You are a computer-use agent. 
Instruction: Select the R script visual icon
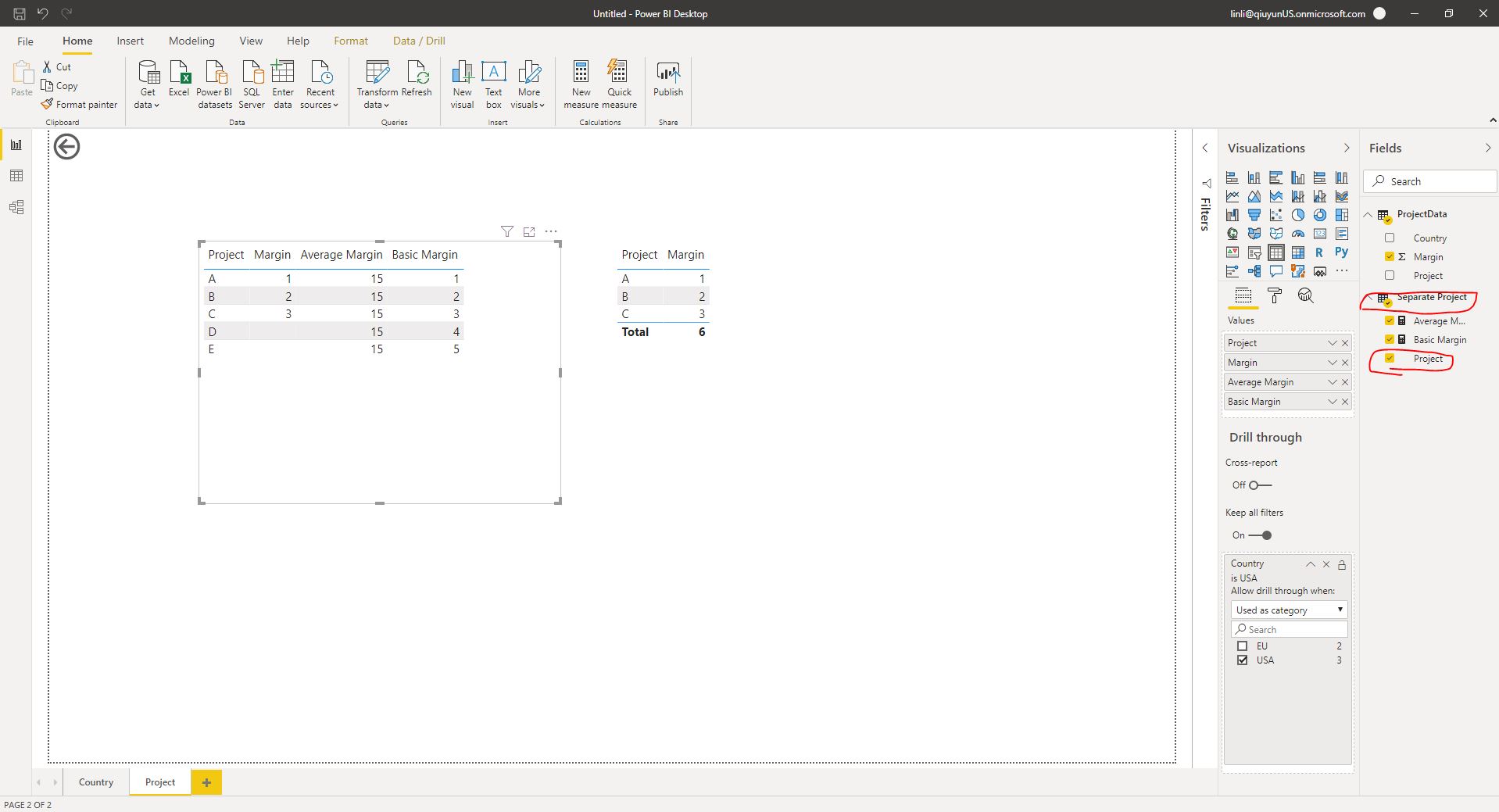pos(1319,252)
